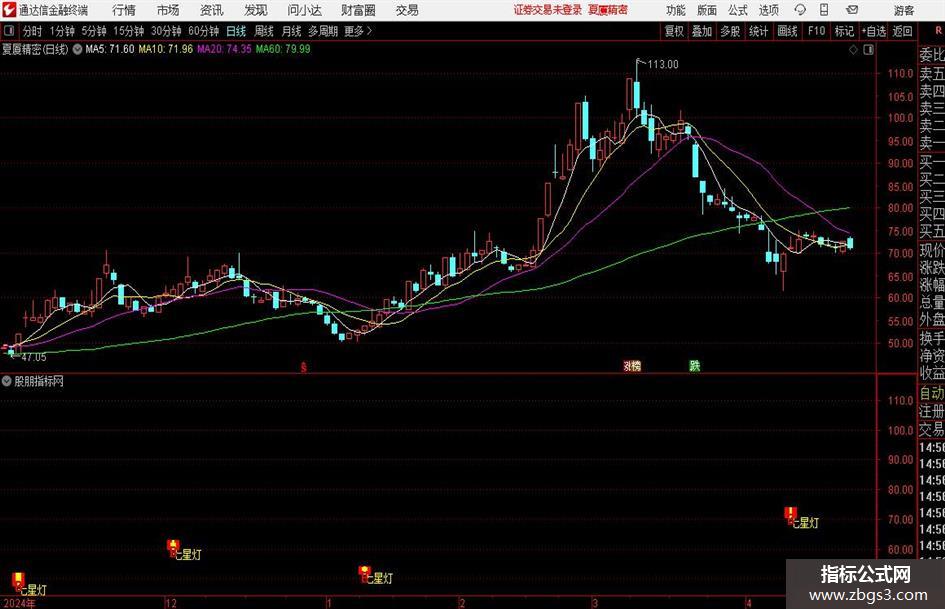
Task: Click the 标记 mark toolbar button
Action: click(844, 31)
